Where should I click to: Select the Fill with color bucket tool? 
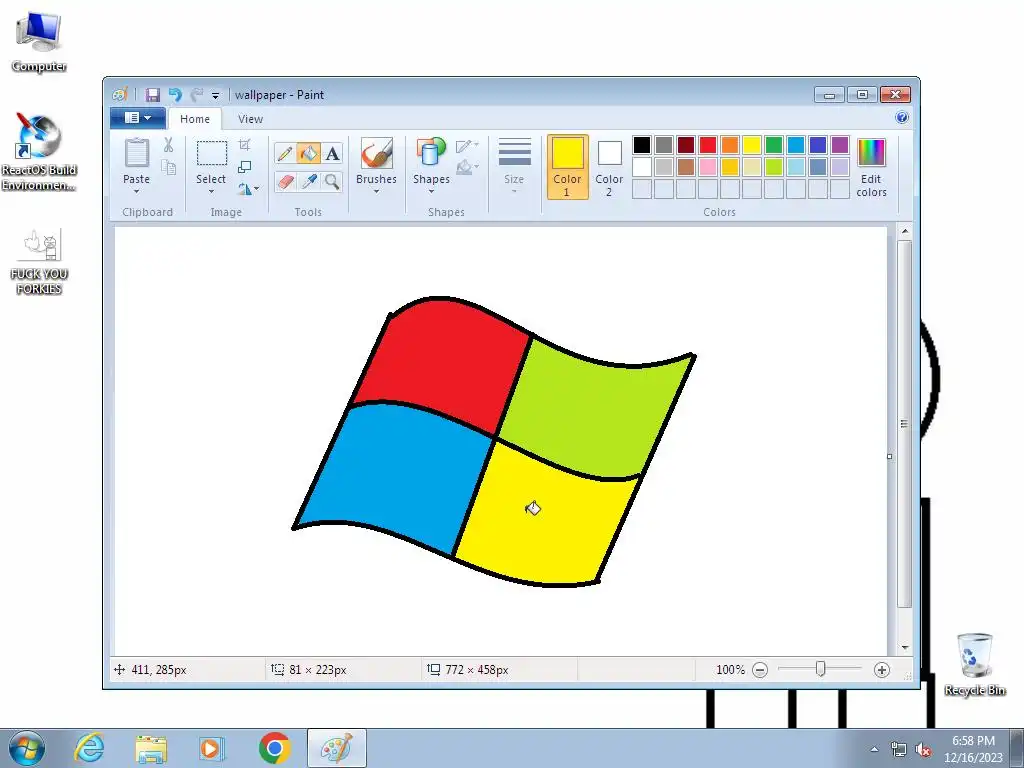pos(308,153)
